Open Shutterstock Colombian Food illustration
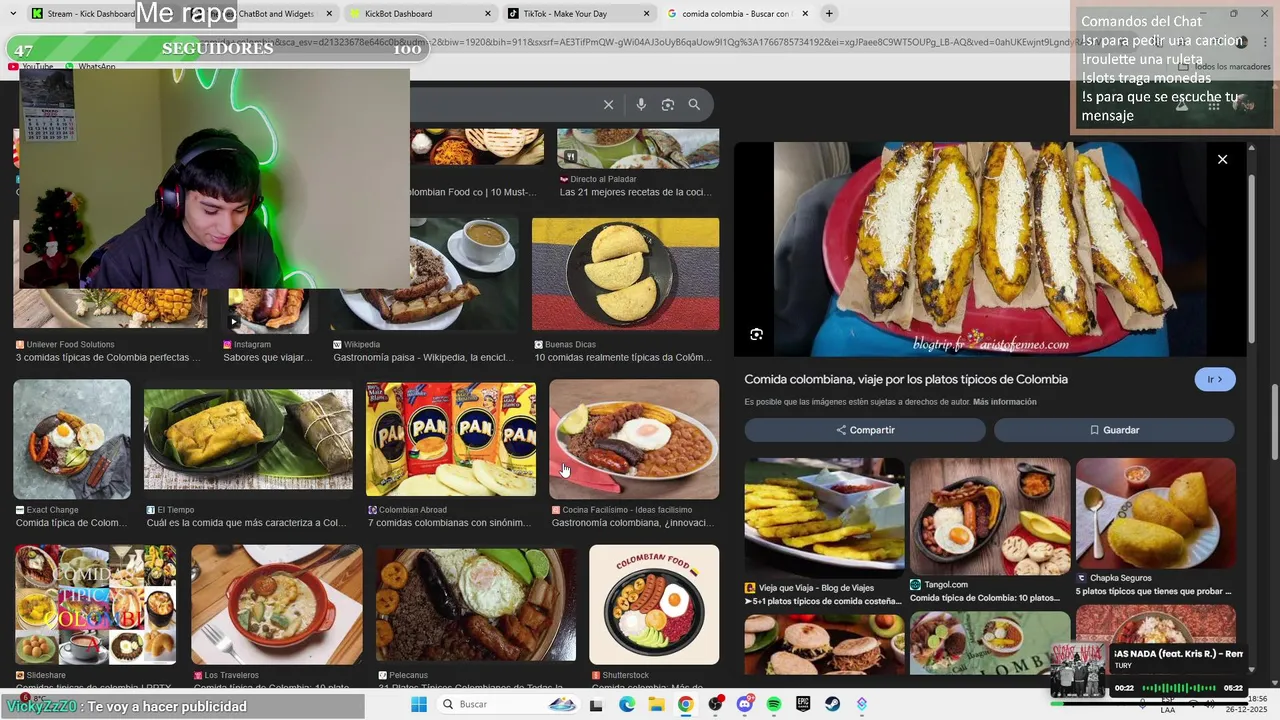 (x=654, y=604)
